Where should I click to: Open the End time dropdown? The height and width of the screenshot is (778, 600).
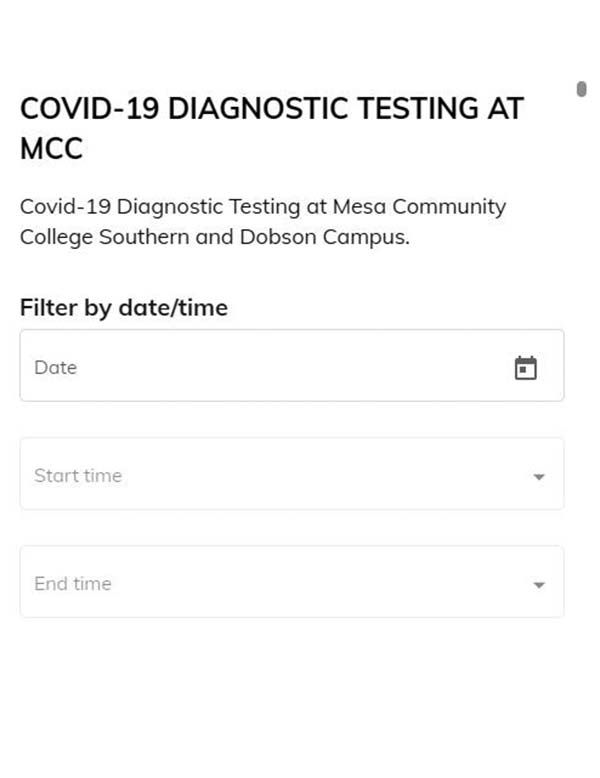click(x=291, y=582)
